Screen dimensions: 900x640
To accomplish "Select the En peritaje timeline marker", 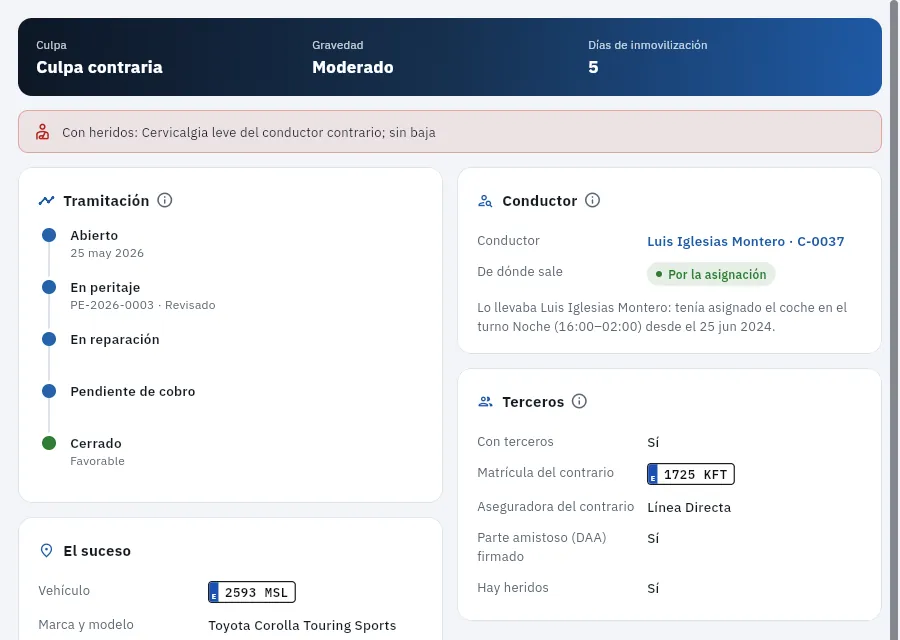I will [49, 287].
